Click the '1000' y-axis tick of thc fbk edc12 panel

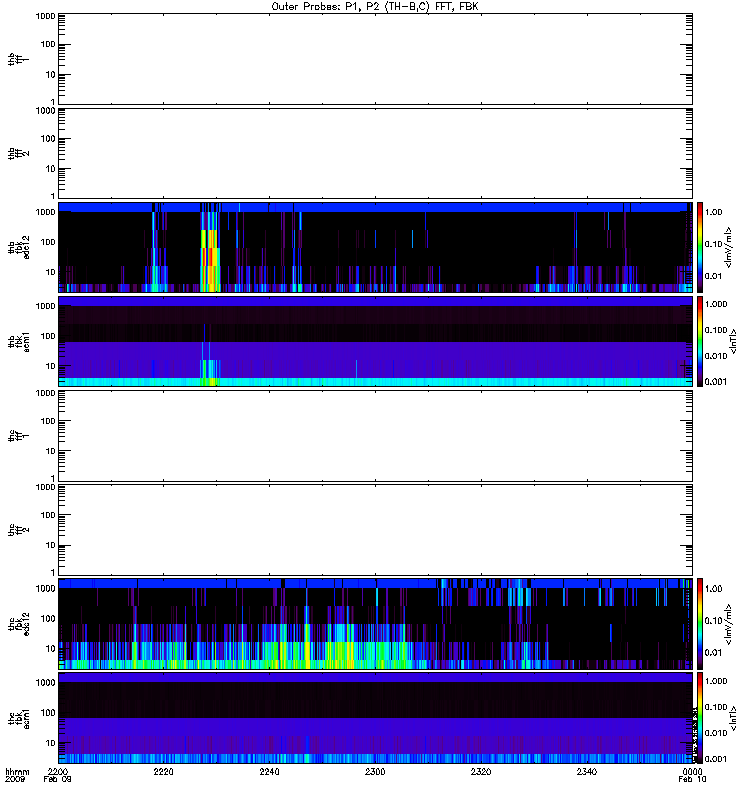[45, 588]
